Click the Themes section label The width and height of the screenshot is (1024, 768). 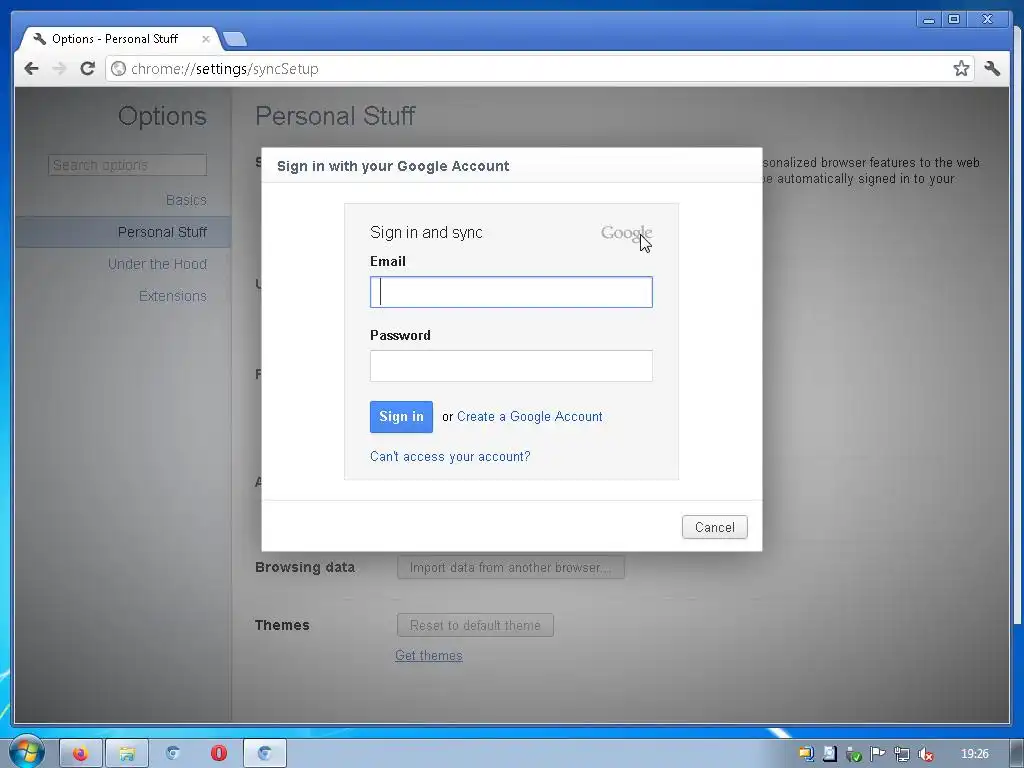point(282,625)
